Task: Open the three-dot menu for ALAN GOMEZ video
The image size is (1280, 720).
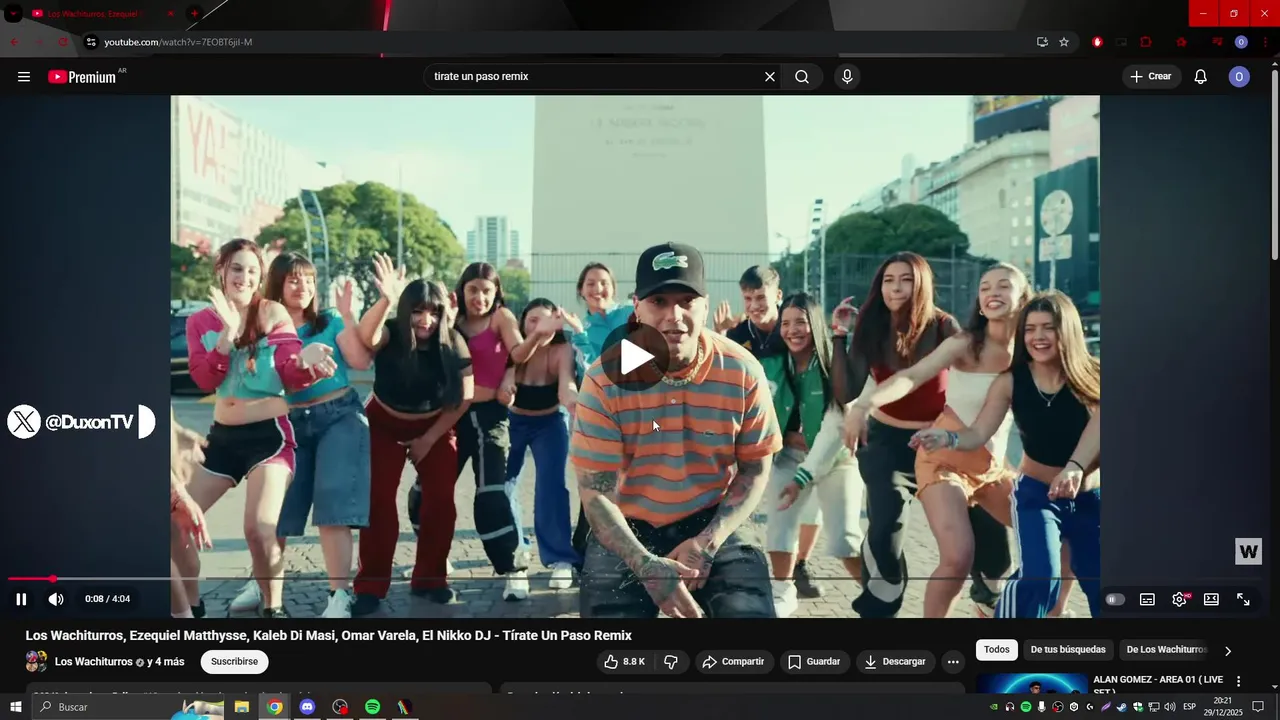Action: [x=1238, y=681]
